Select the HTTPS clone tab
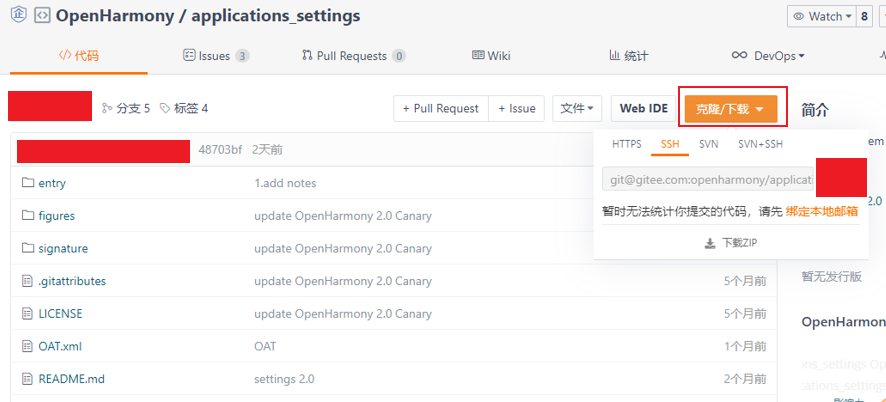Viewport: 886px width, 402px height. click(x=627, y=144)
